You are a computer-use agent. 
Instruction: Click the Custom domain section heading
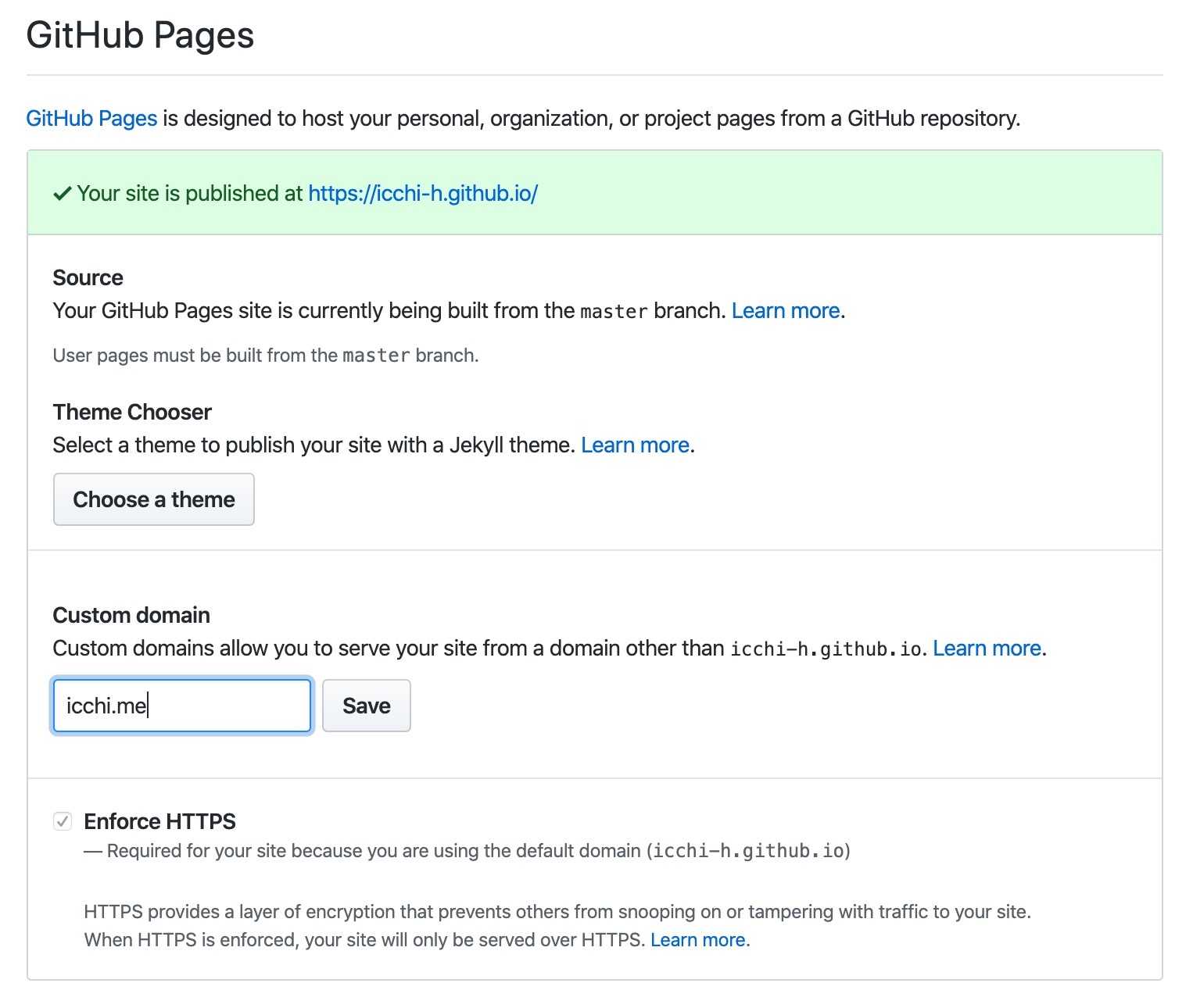click(x=131, y=615)
